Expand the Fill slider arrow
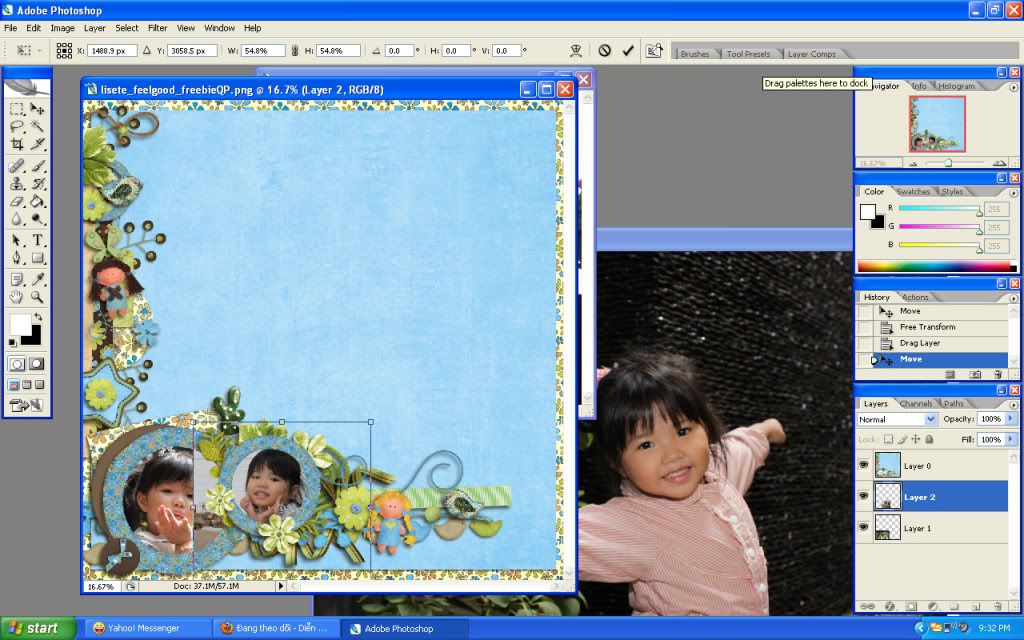1024x640 pixels. point(1011,439)
